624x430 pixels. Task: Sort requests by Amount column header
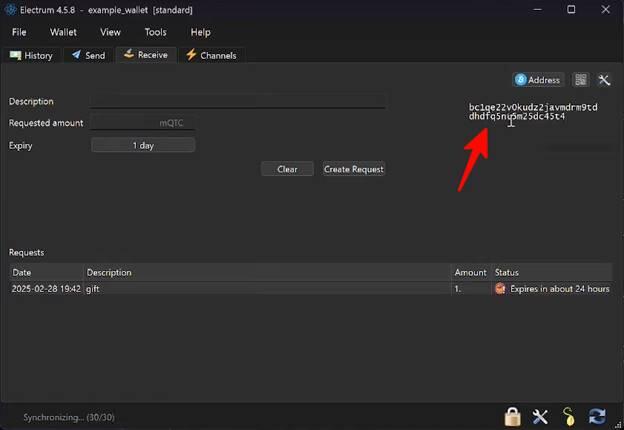pyautogui.click(x=471, y=272)
